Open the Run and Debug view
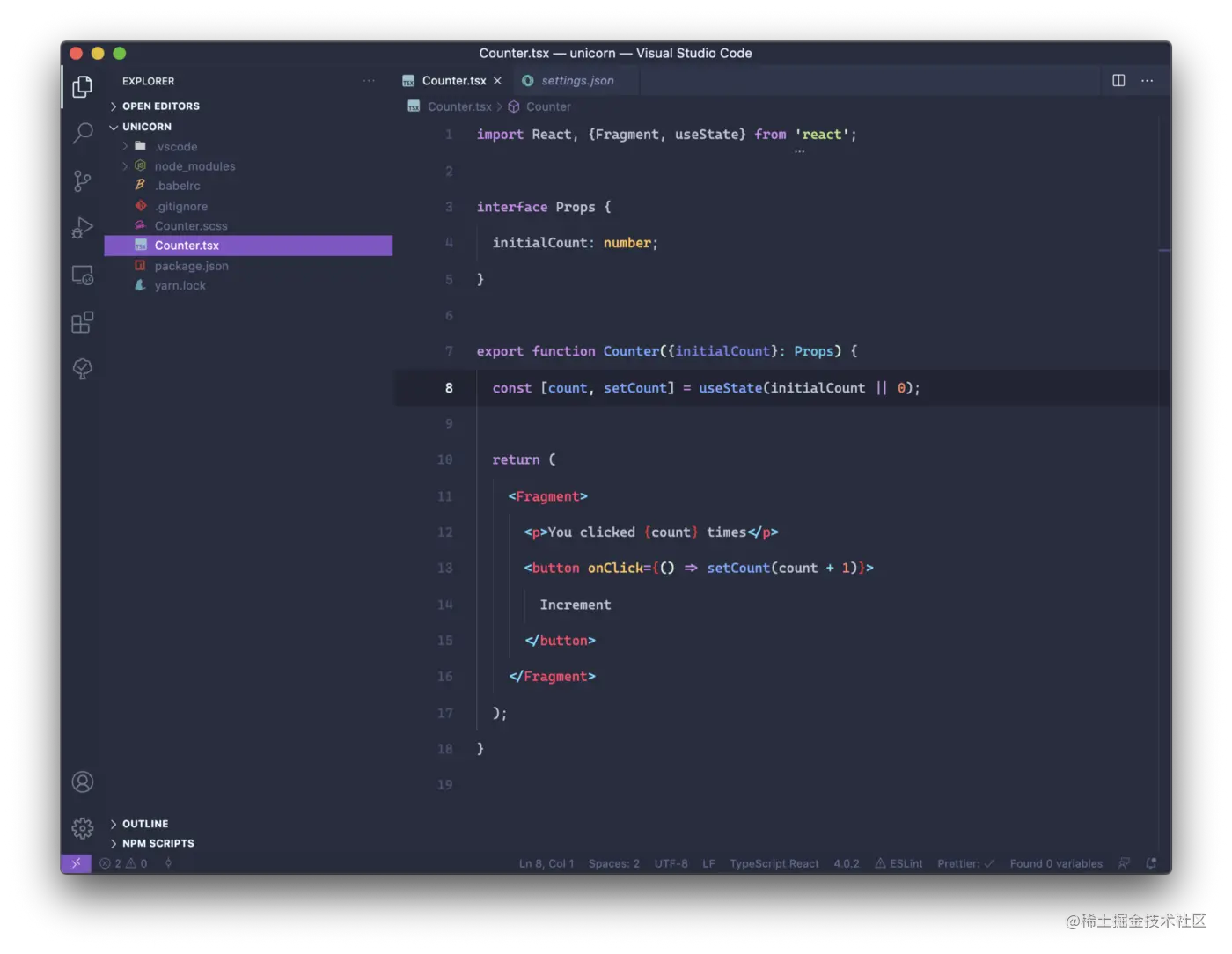 (x=82, y=228)
